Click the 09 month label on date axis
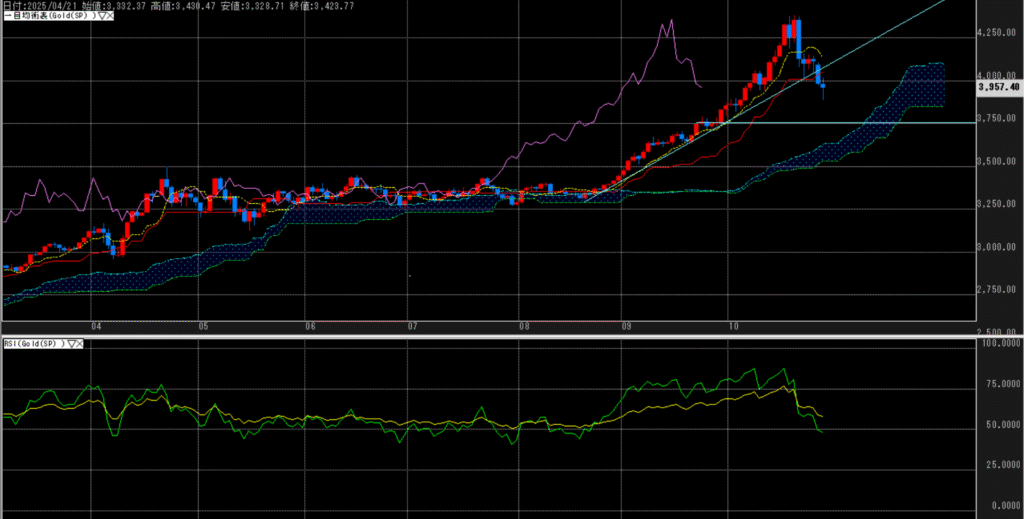The image size is (1024, 519). (x=626, y=326)
